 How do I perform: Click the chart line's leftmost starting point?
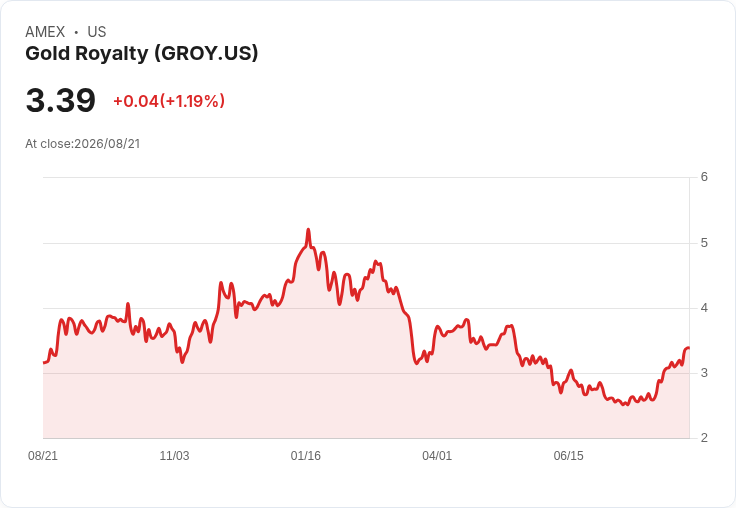(x=44, y=362)
